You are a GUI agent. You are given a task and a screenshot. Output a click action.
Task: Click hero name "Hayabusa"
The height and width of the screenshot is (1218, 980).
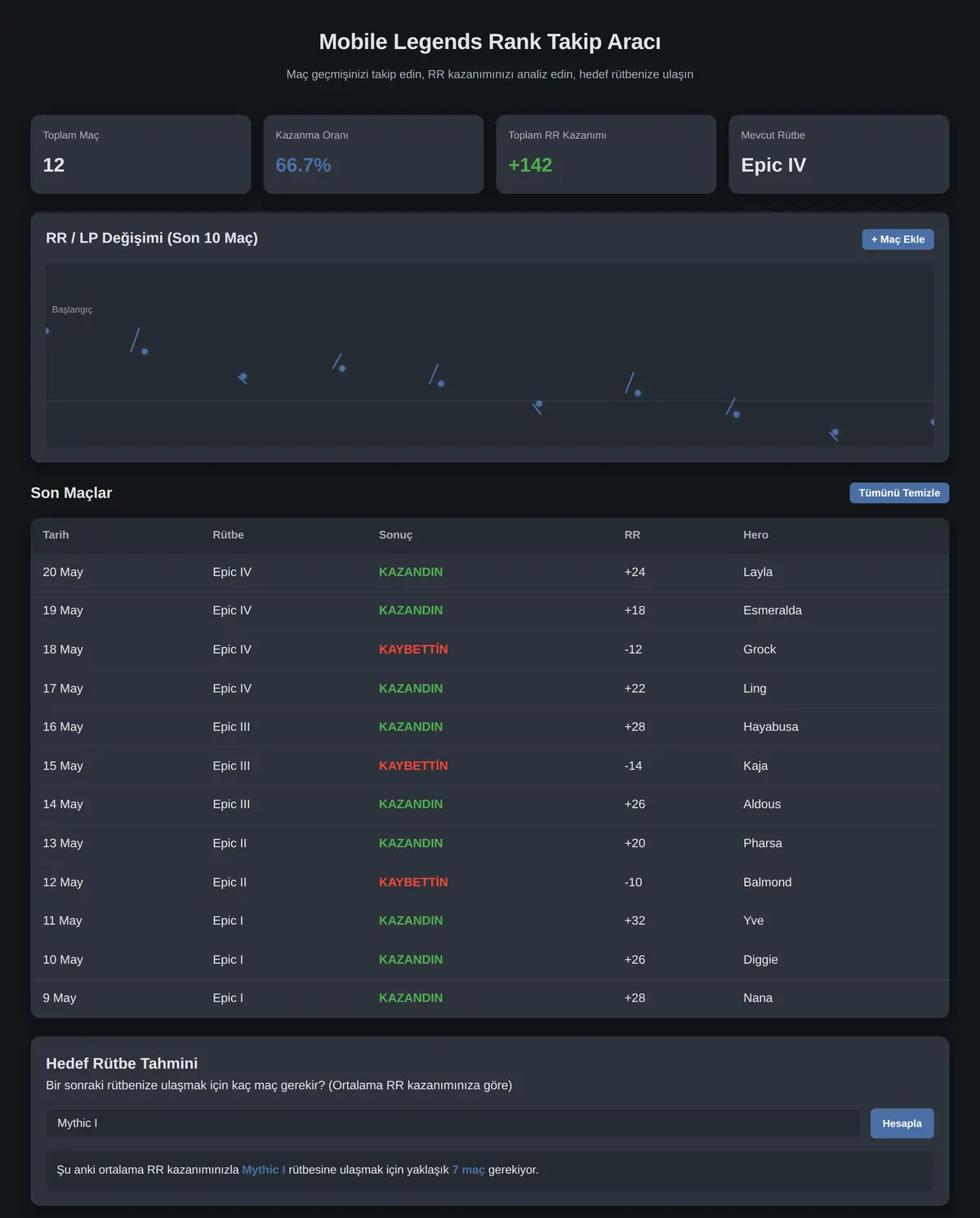tap(771, 727)
